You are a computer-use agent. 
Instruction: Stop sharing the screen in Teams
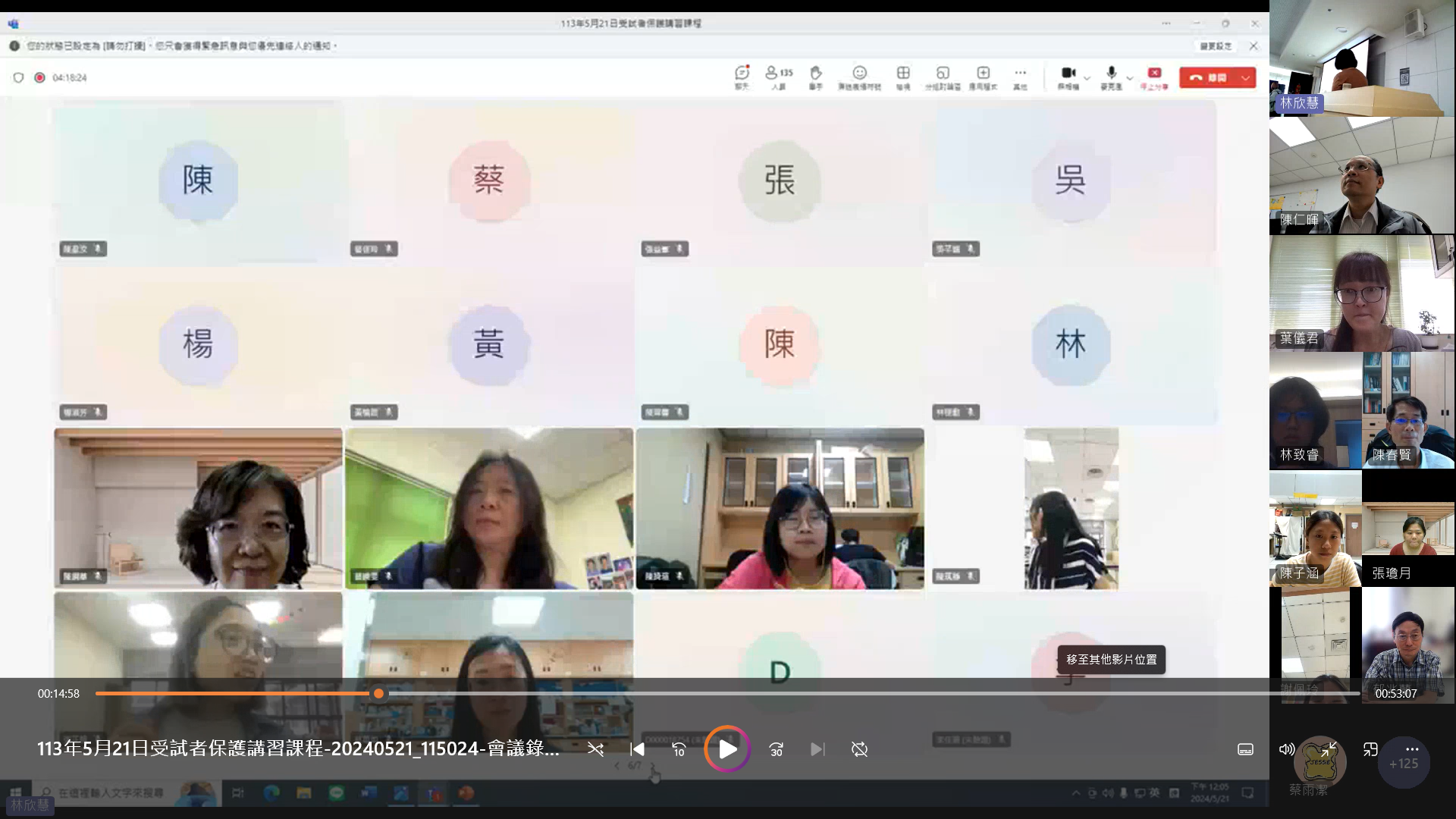[1154, 77]
